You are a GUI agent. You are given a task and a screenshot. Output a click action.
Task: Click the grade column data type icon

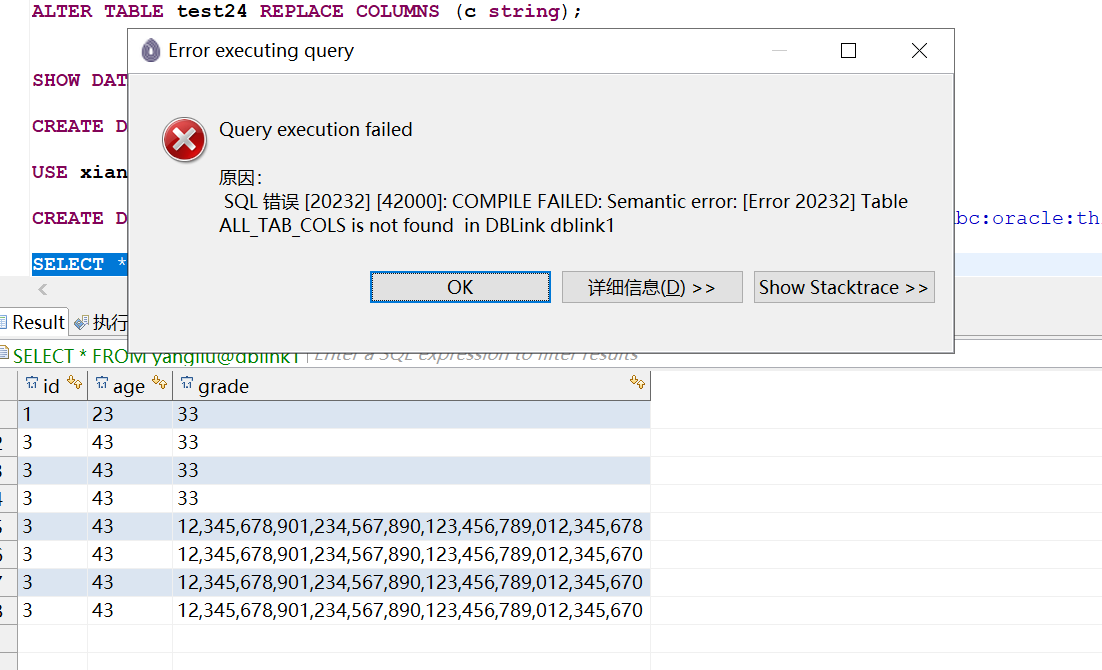[187, 384]
